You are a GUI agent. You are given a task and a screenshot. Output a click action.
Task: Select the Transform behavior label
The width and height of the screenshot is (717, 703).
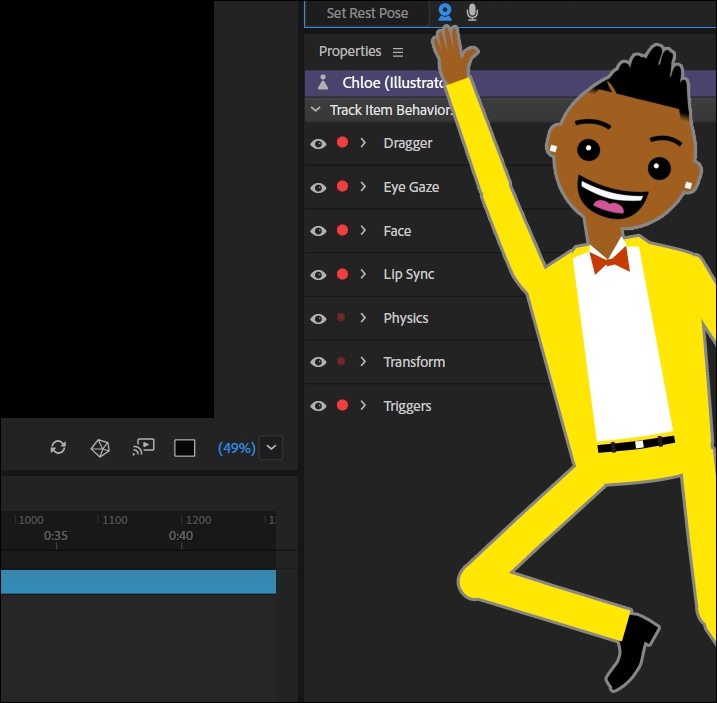414,362
